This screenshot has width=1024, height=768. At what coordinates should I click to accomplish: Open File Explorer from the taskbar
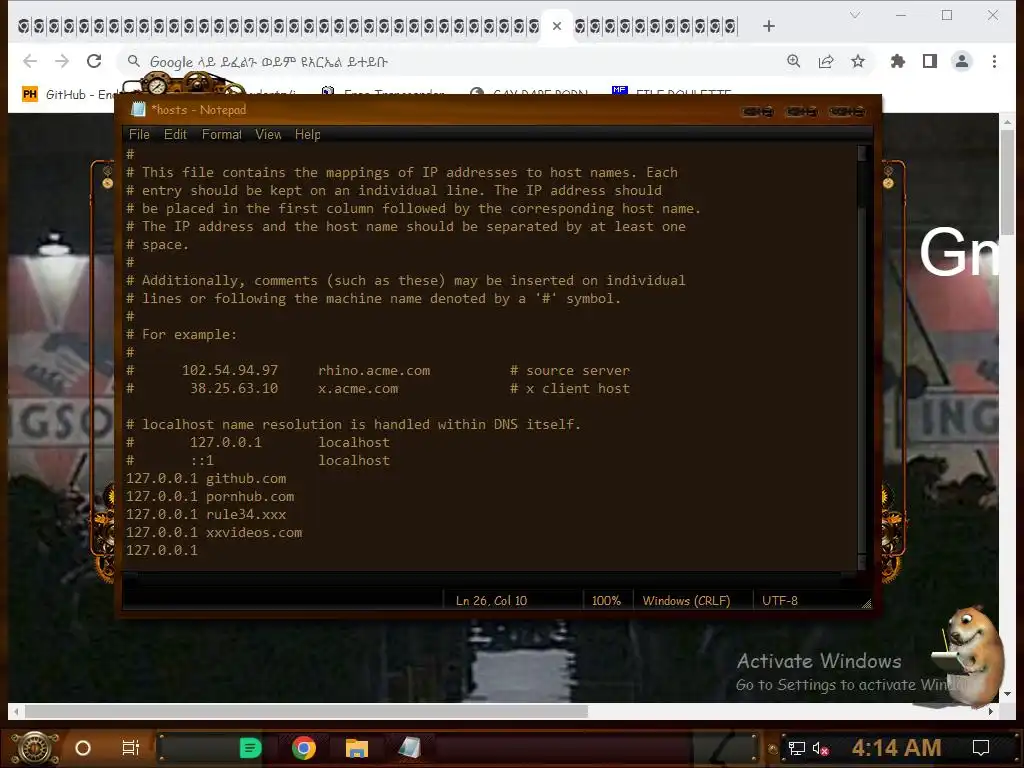coord(357,748)
